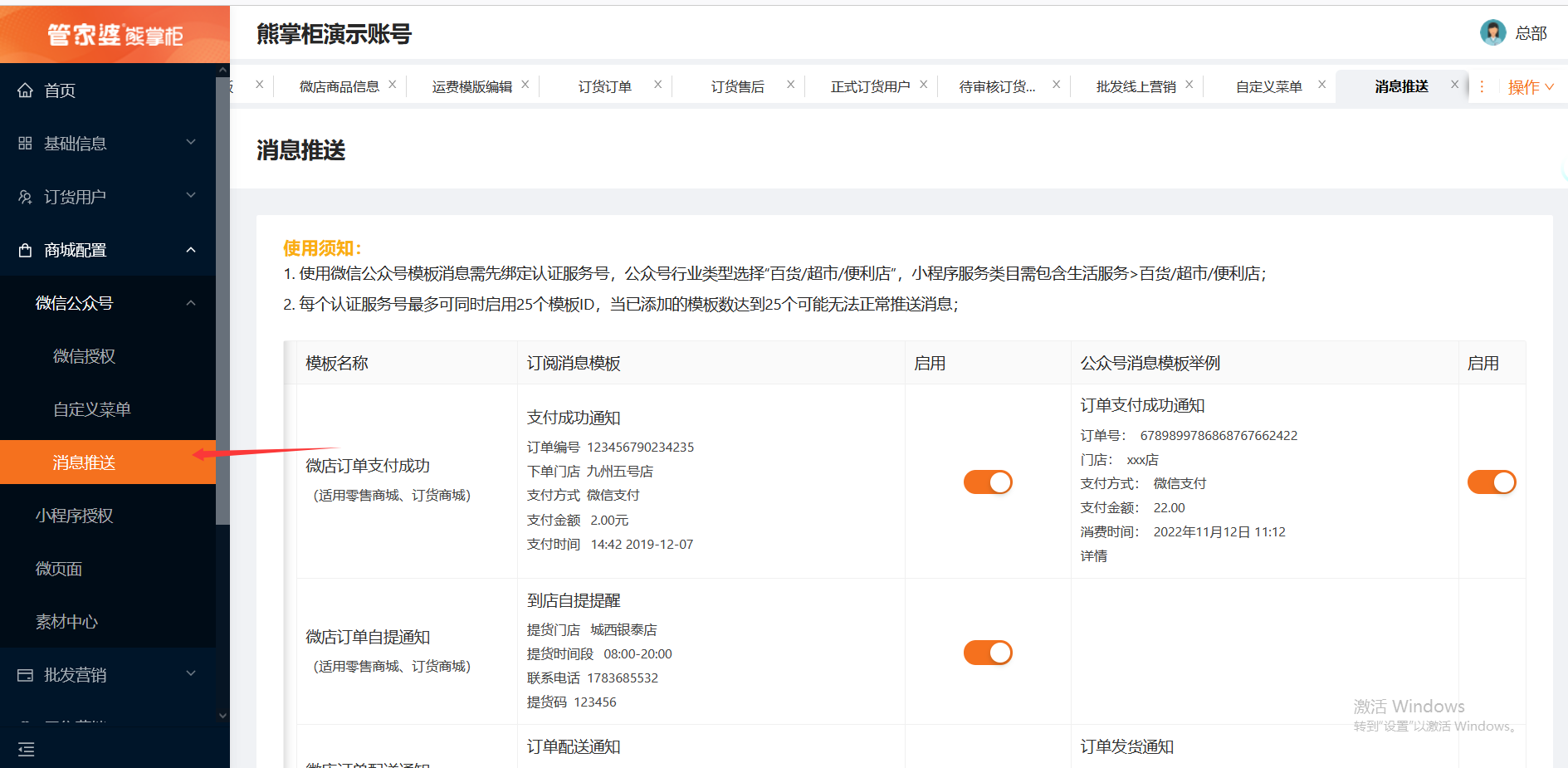This screenshot has width=1568, height=768.
Task: Click the home icon beside 首页
Action: [x=25, y=90]
